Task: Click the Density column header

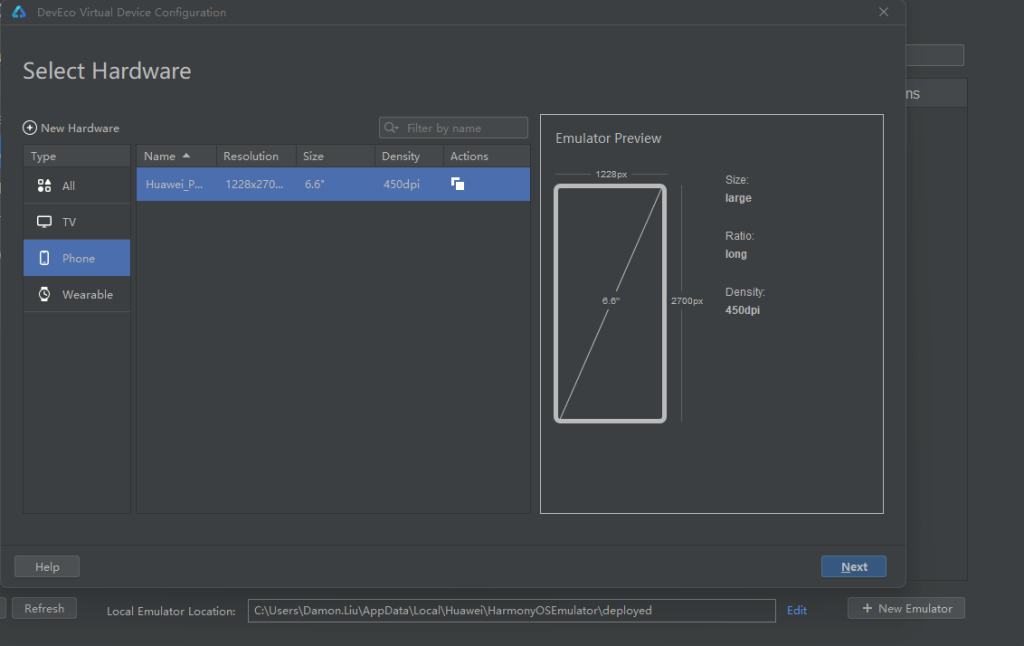Action: (x=409, y=156)
